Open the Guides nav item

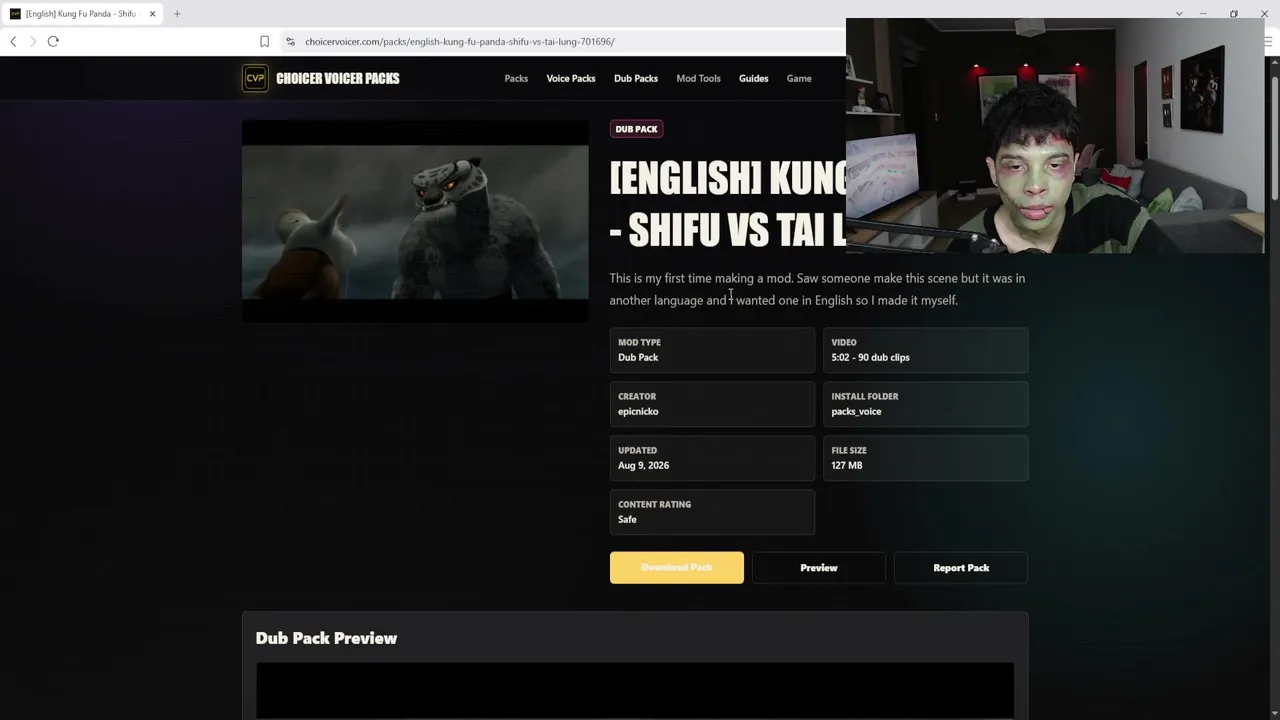coord(754,78)
